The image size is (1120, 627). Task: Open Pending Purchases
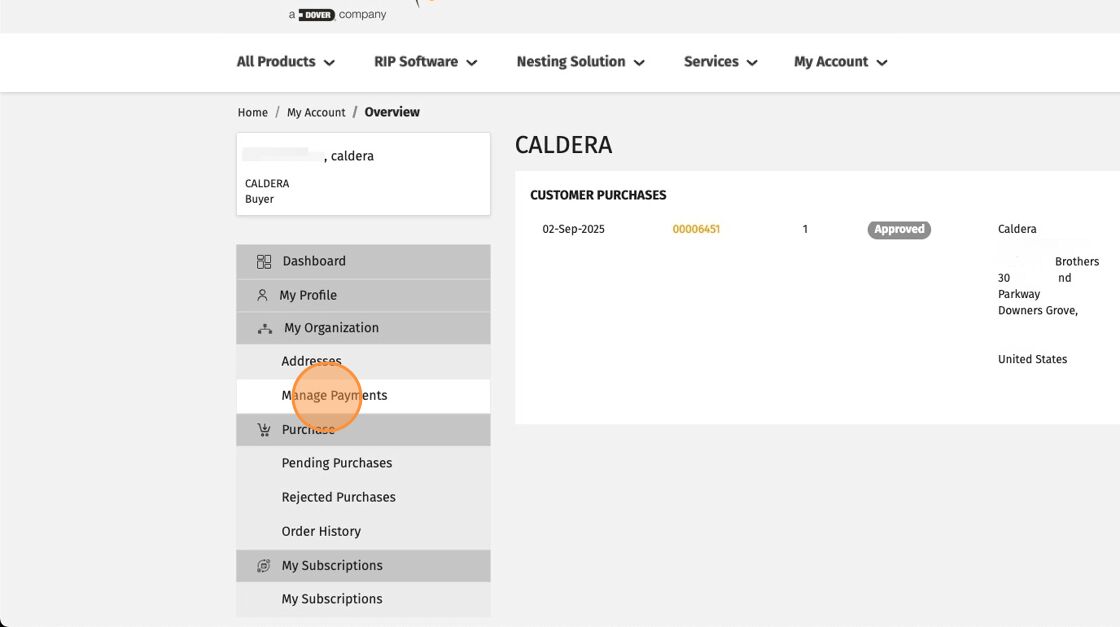[x=363, y=463]
